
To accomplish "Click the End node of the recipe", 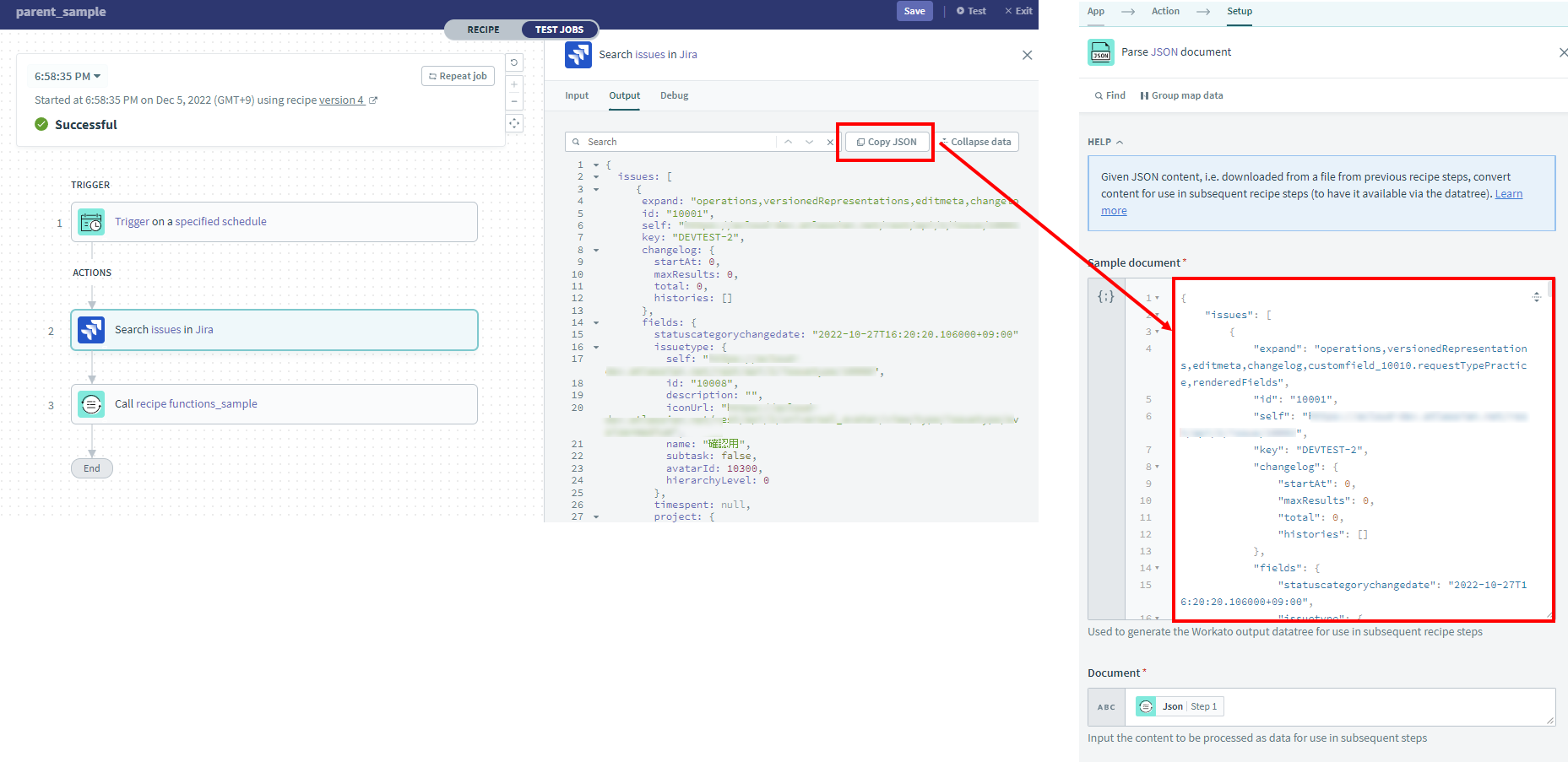I will 92,468.
